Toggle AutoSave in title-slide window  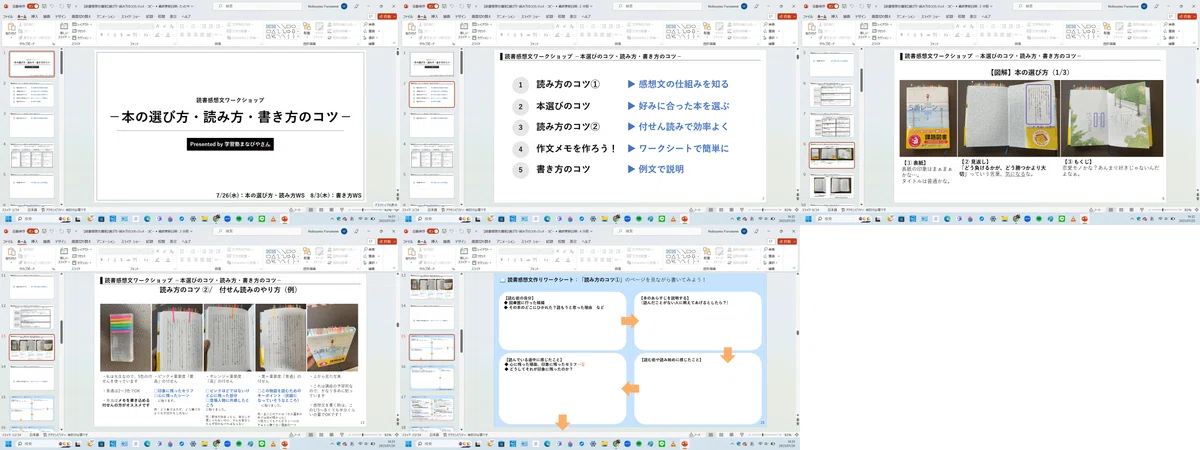click(33, 6)
